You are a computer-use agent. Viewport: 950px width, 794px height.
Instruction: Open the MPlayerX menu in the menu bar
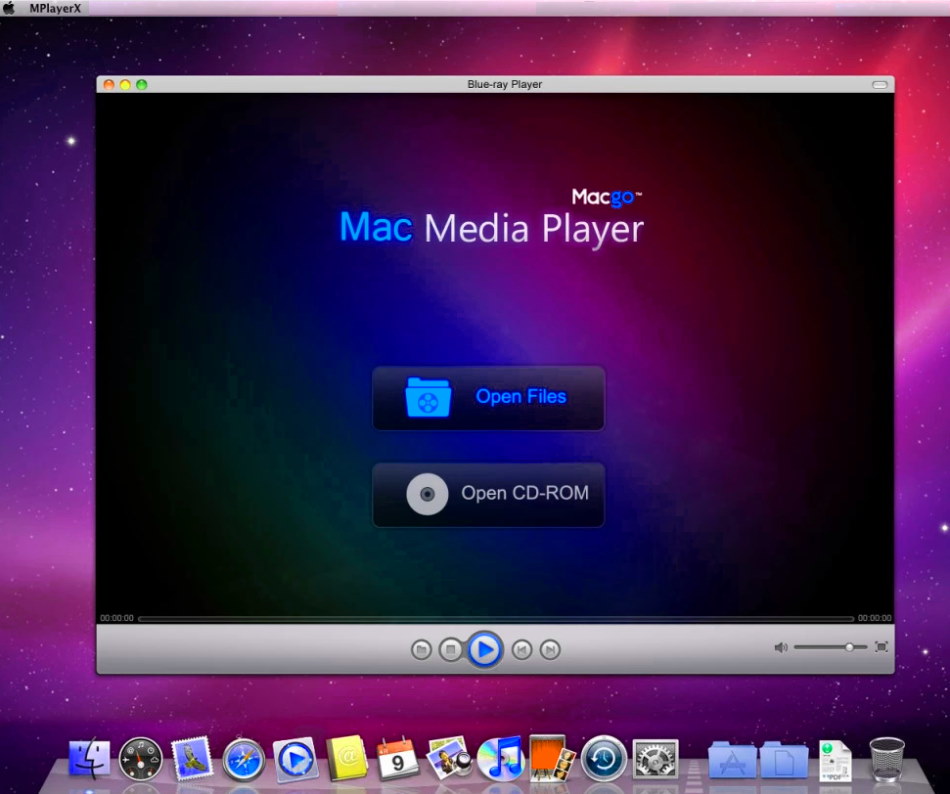(55, 8)
